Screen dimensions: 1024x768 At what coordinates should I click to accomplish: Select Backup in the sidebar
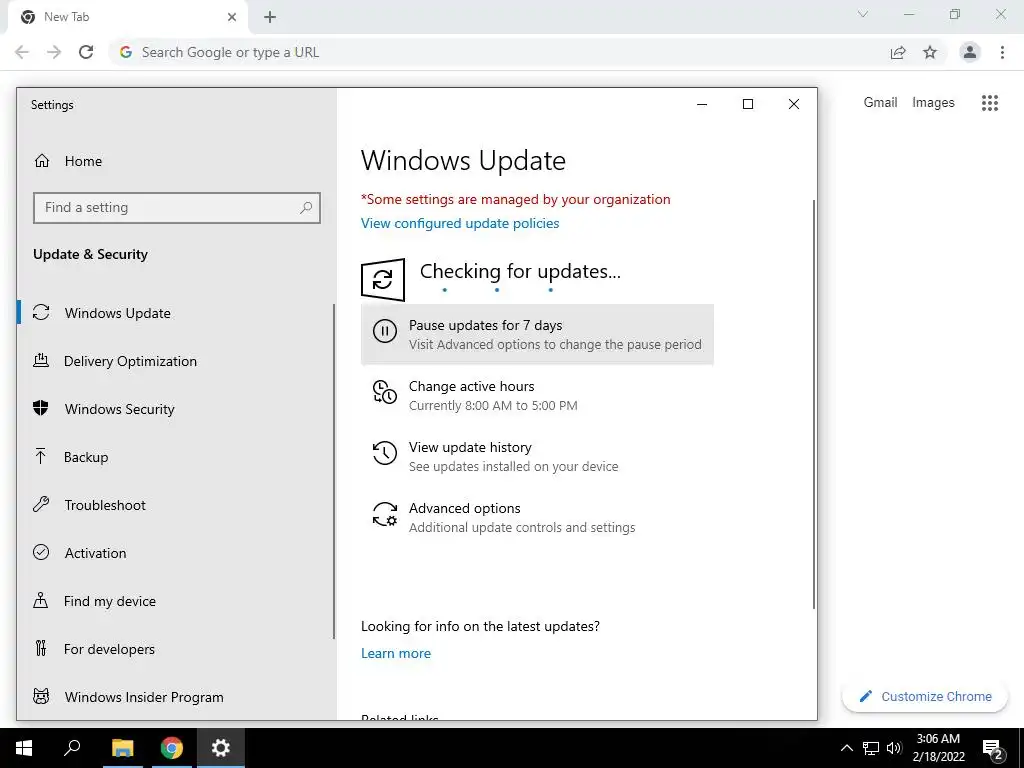175,456
